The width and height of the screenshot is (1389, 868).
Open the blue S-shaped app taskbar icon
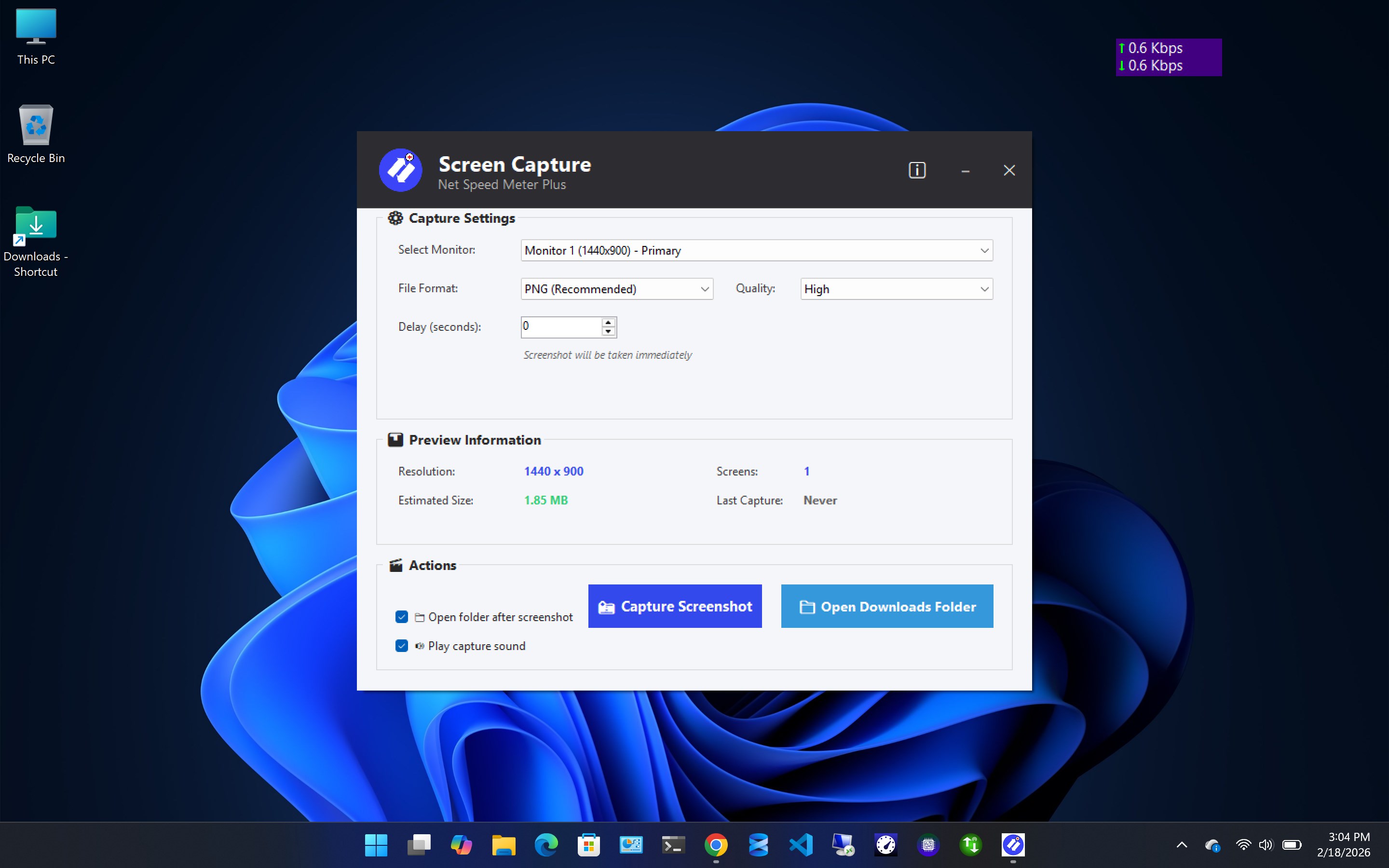(759, 845)
